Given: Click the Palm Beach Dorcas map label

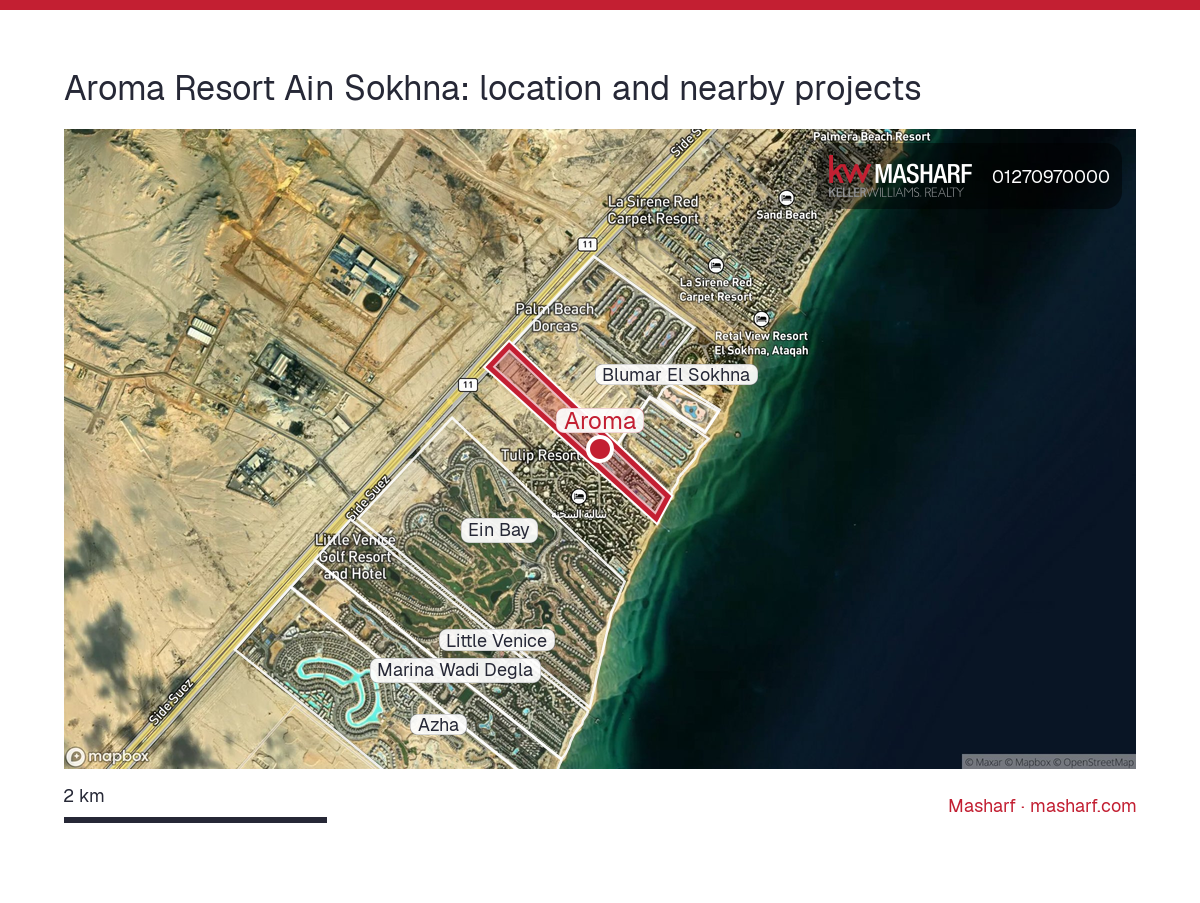Looking at the screenshot, I should pos(555,317).
